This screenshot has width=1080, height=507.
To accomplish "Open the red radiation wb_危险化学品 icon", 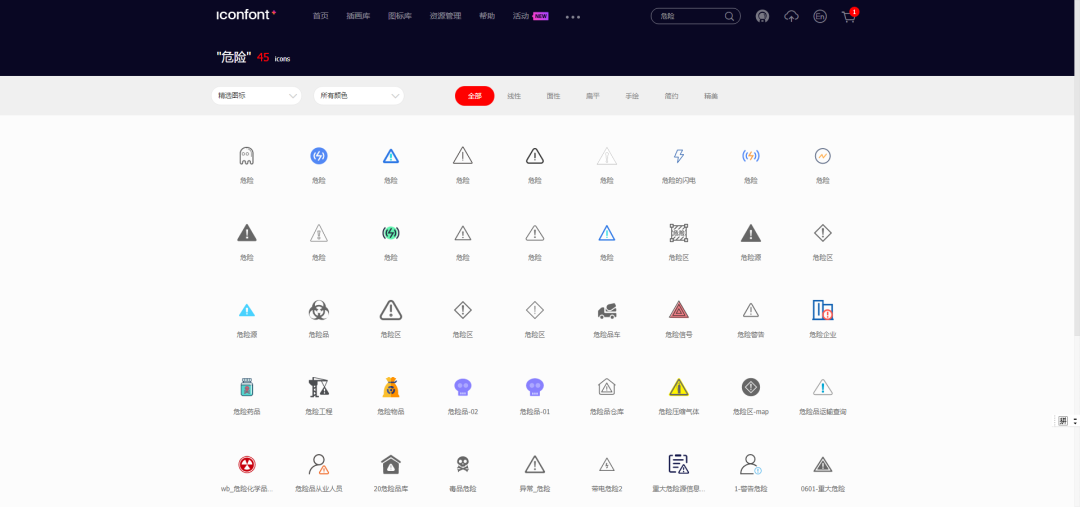I will click(x=247, y=464).
